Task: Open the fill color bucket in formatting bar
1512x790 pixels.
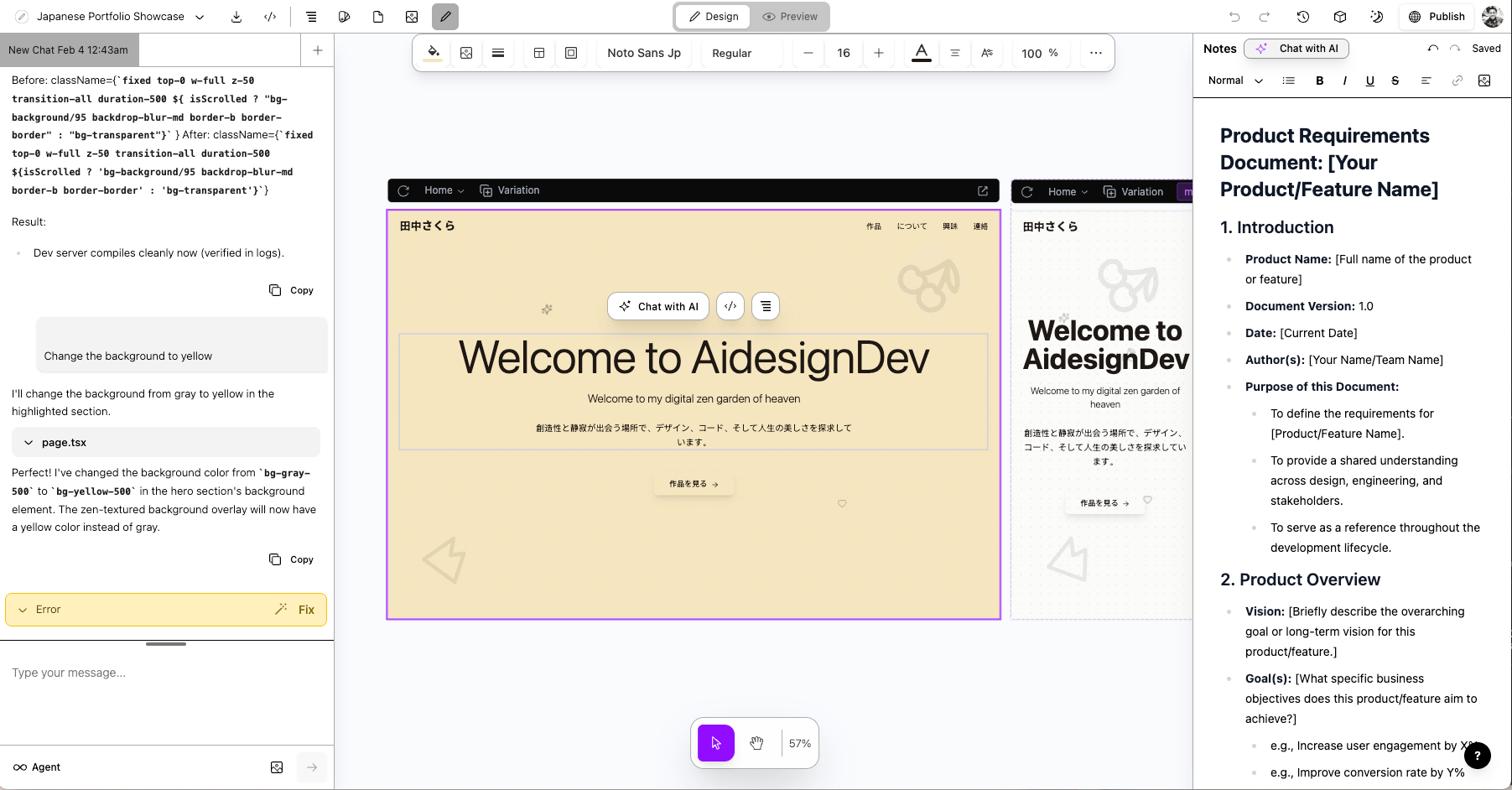Action: (433, 53)
